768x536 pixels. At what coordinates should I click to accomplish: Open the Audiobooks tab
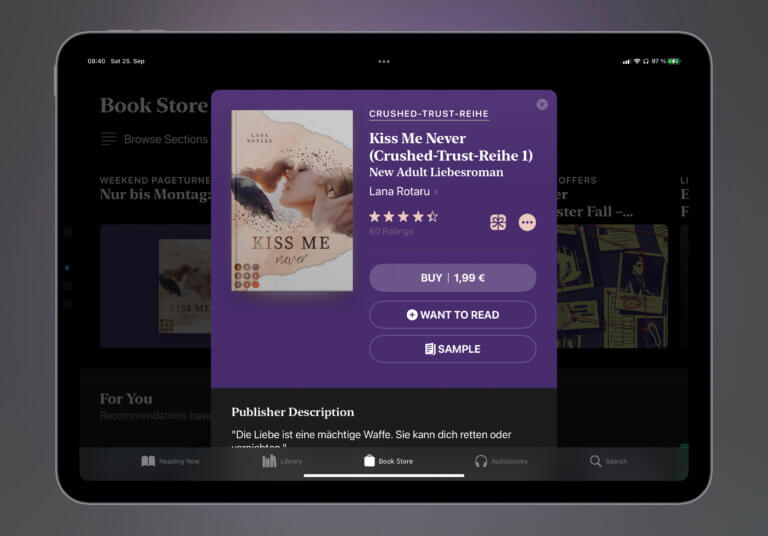(501, 461)
